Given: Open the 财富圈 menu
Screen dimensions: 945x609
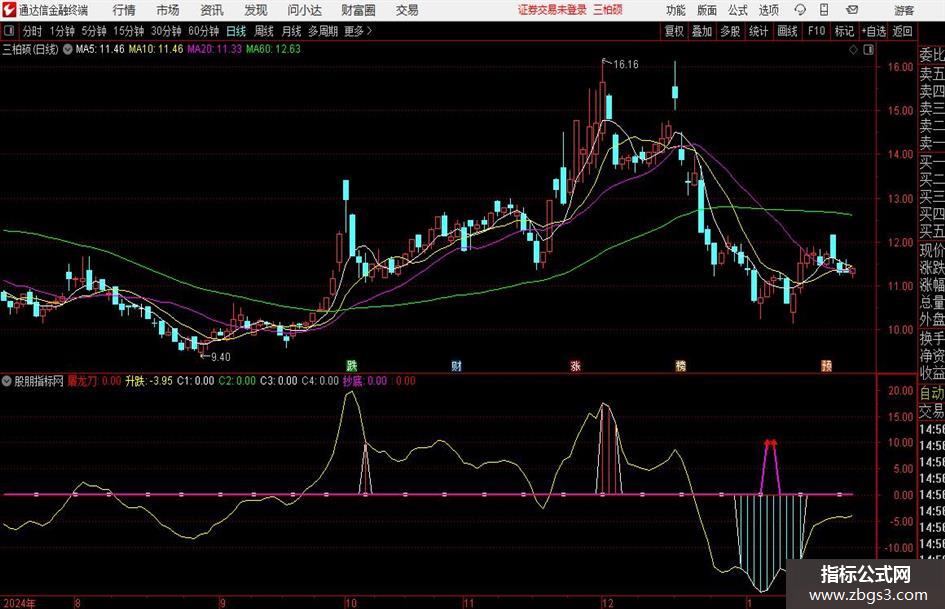Looking at the screenshot, I should (x=358, y=10).
